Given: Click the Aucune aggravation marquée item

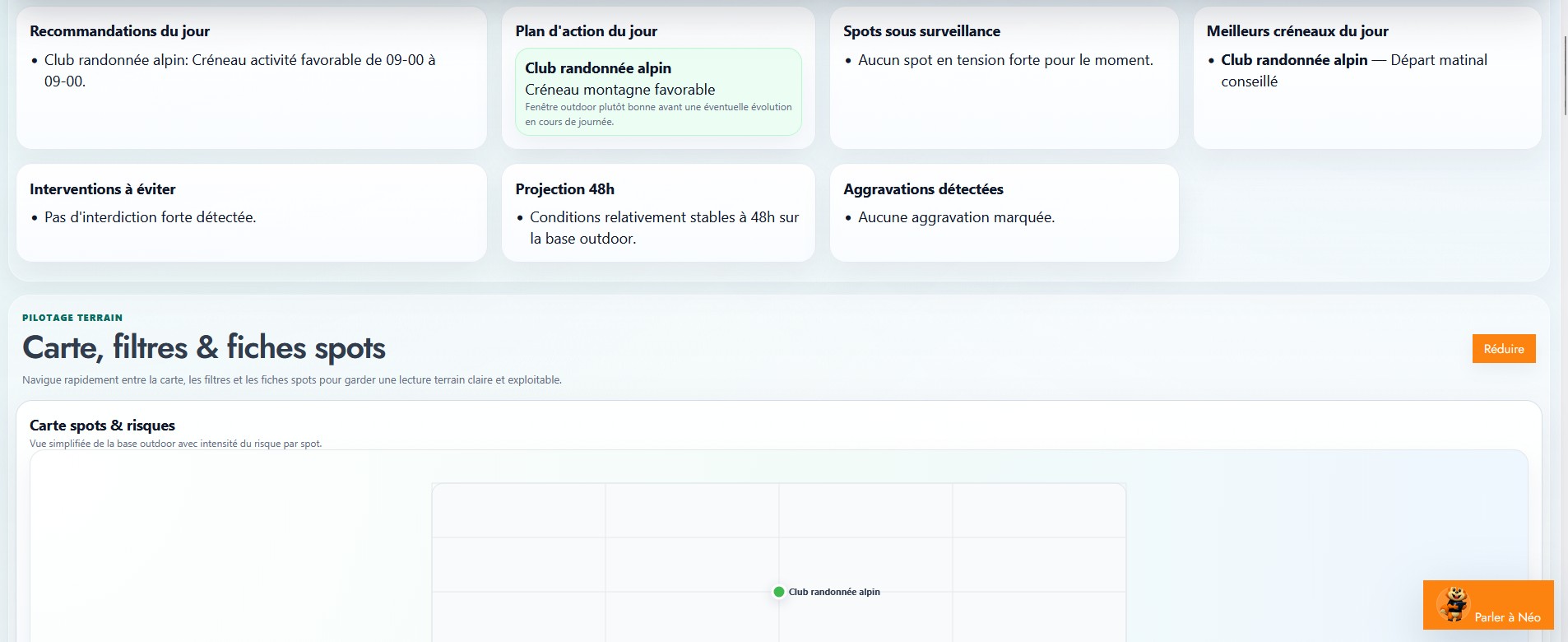Looking at the screenshot, I should pyautogui.click(x=956, y=217).
